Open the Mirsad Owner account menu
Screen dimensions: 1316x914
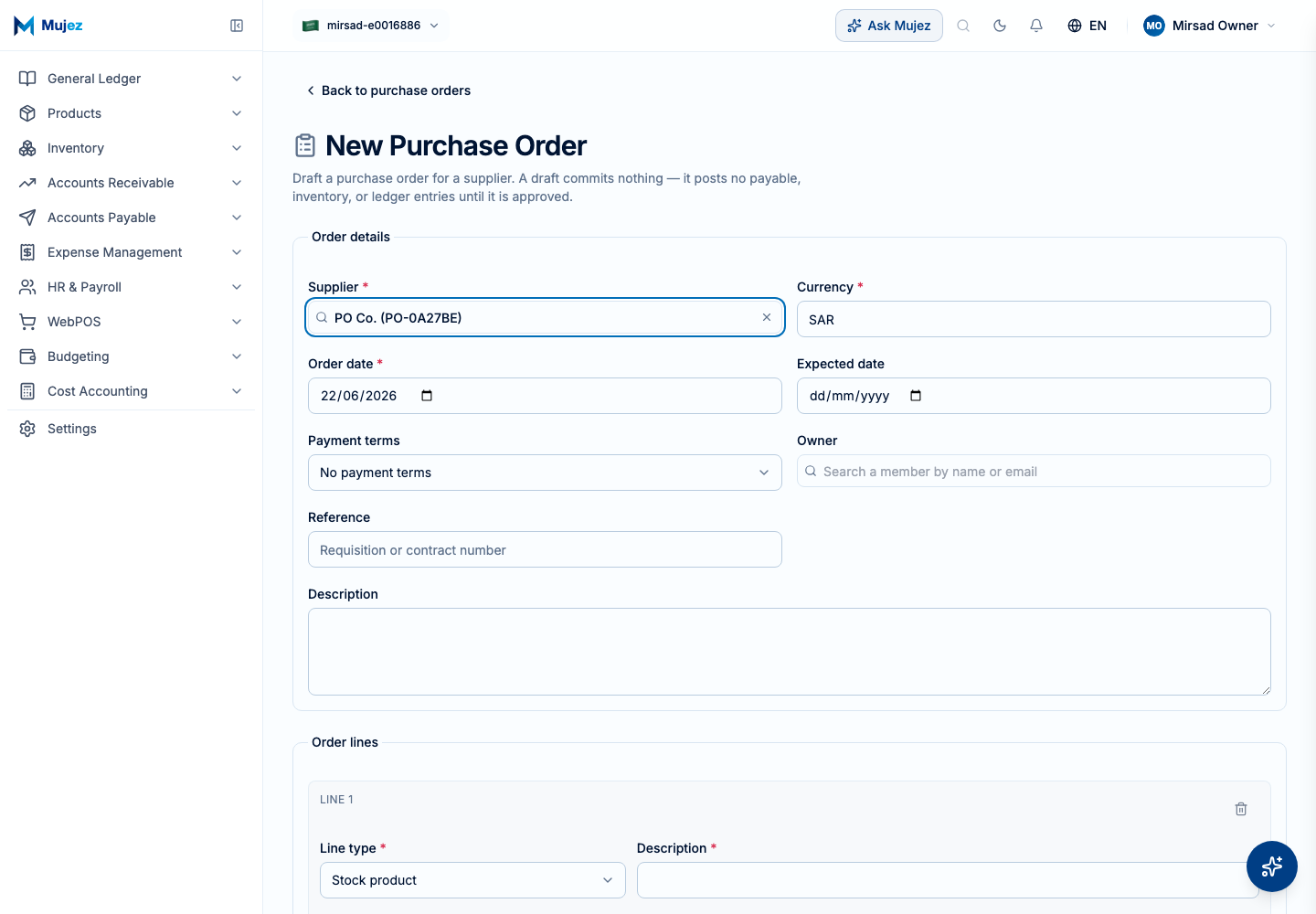[1209, 26]
